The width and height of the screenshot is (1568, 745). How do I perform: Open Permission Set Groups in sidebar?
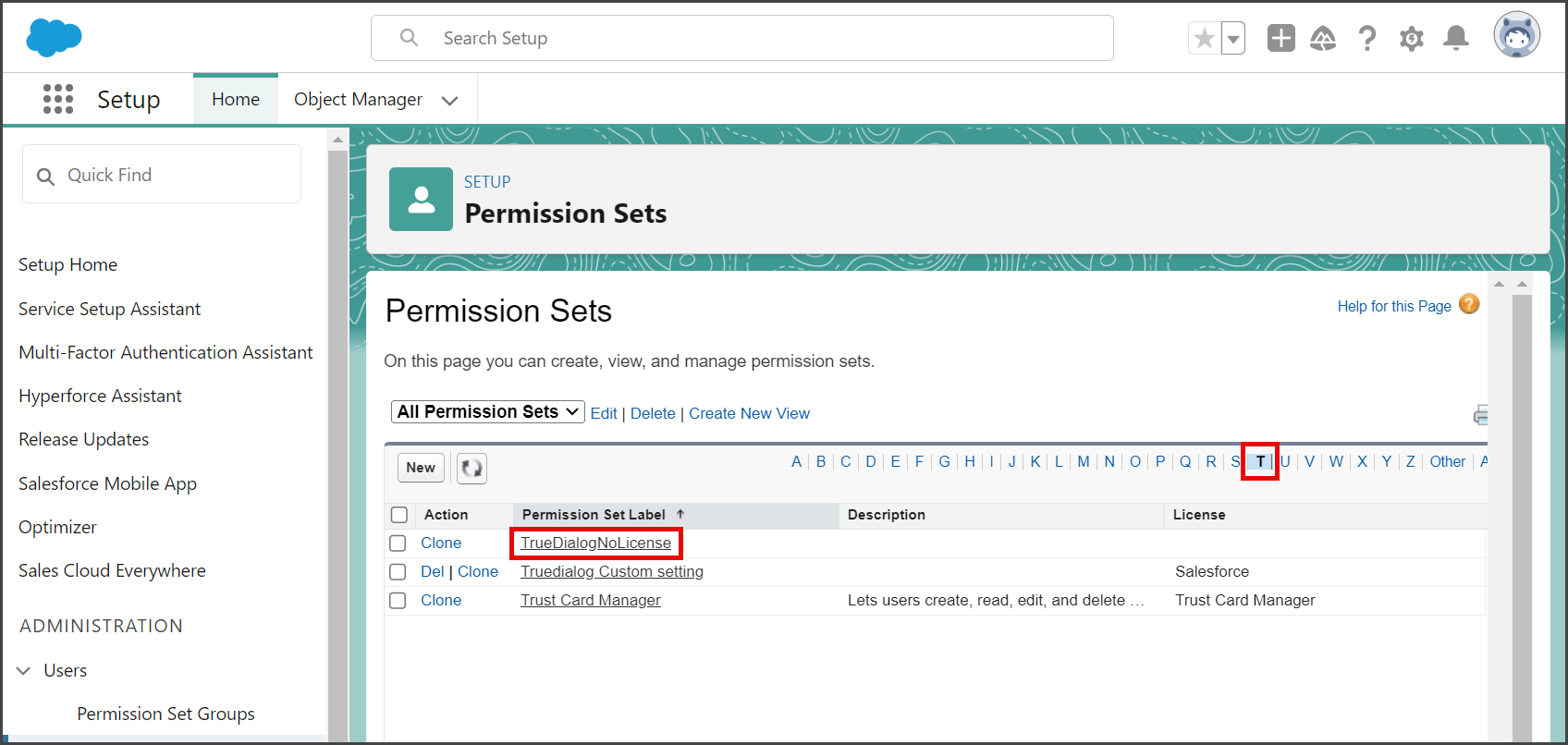165,714
